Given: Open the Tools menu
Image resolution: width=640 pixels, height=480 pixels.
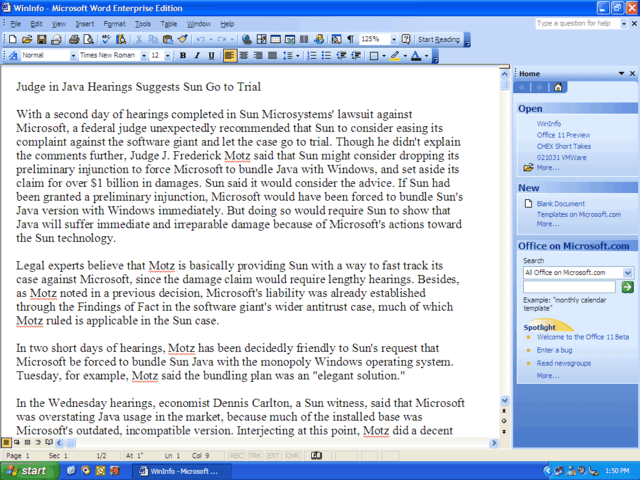Looking at the screenshot, I should (143, 24).
